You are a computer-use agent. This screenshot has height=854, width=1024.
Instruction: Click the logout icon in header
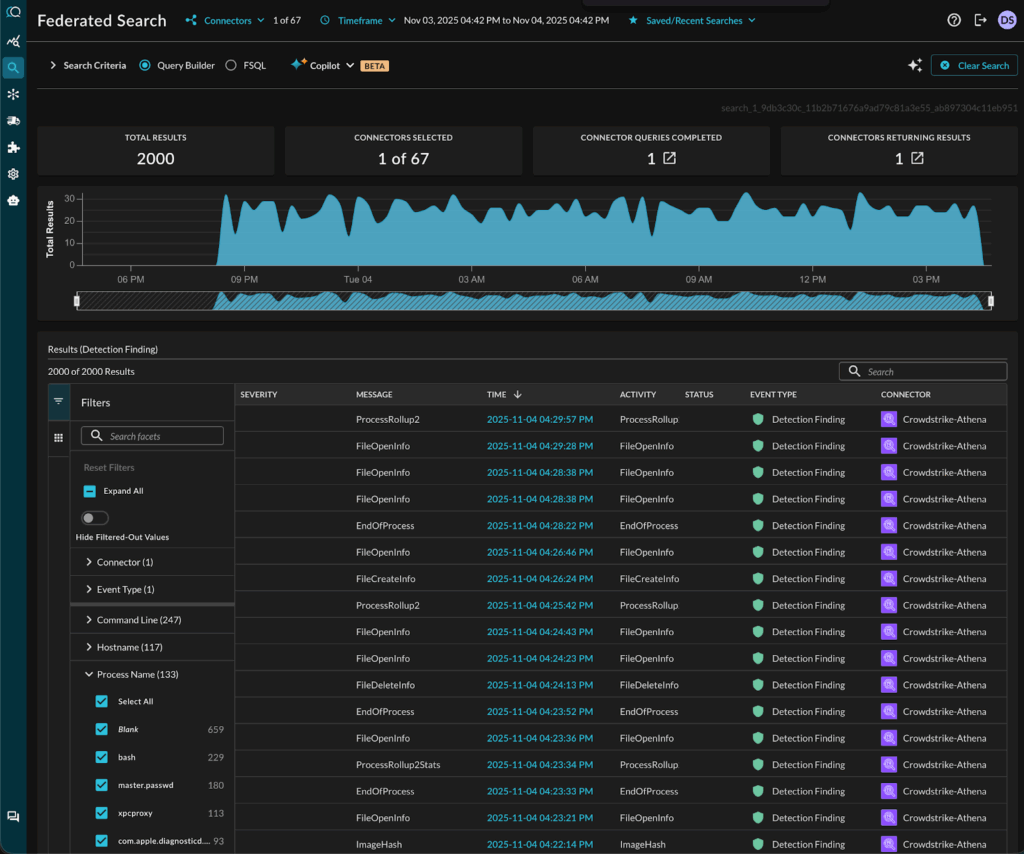[980, 20]
